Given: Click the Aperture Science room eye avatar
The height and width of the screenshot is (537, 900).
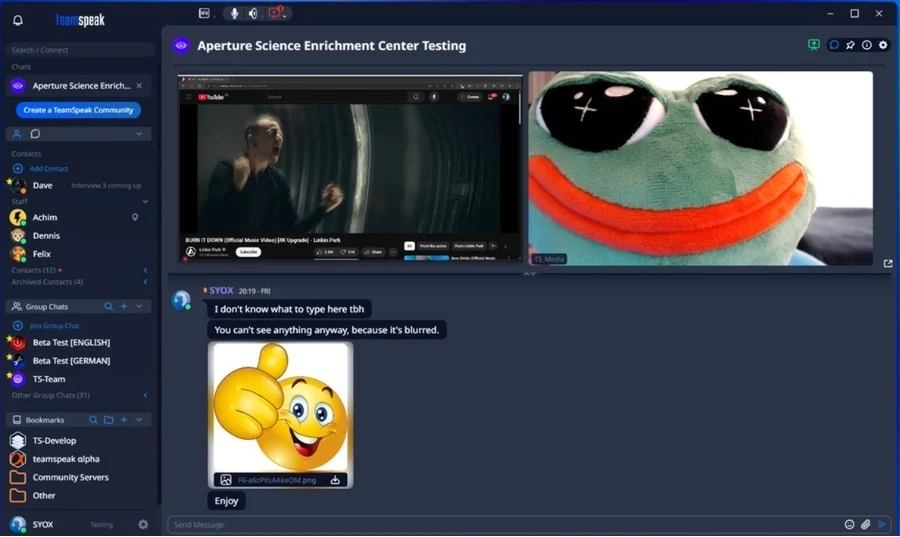Looking at the screenshot, I should pos(181,45).
